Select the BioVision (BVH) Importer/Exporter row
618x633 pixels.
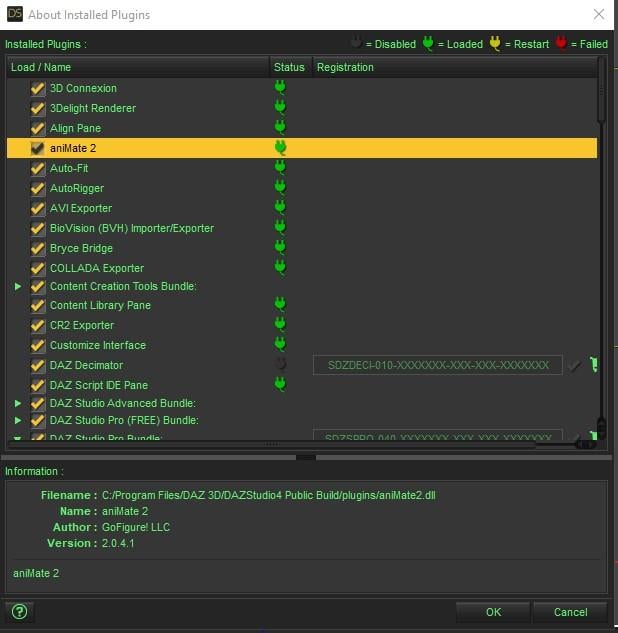pyautogui.click(x=302, y=228)
